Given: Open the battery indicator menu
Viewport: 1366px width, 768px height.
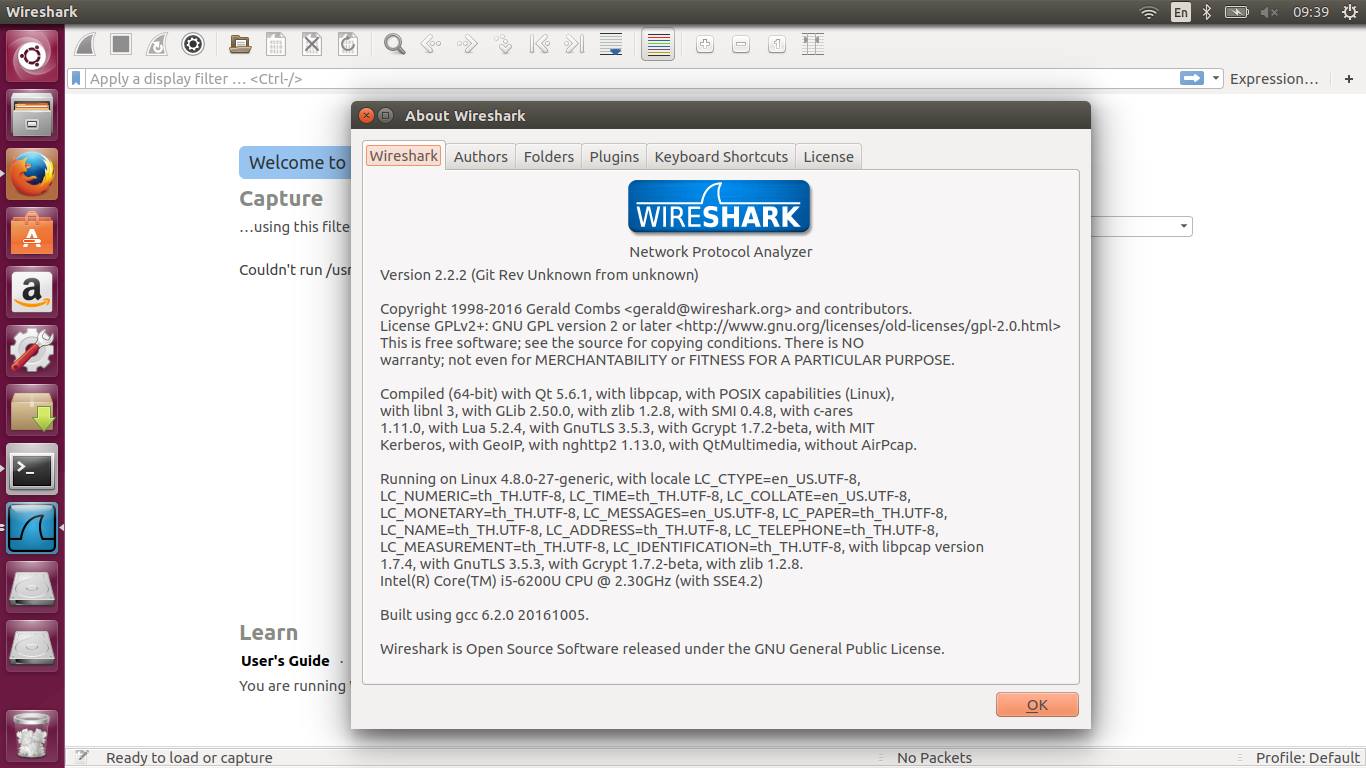Looking at the screenshot, I should point(1237,12).
